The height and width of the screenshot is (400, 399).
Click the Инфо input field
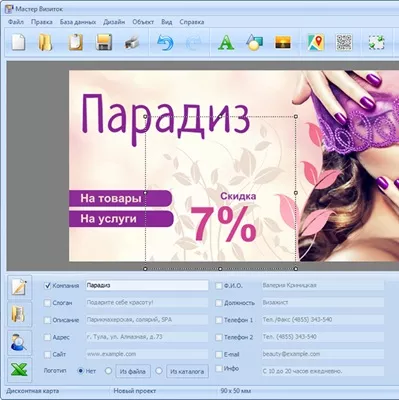click(x=323, y=371)
